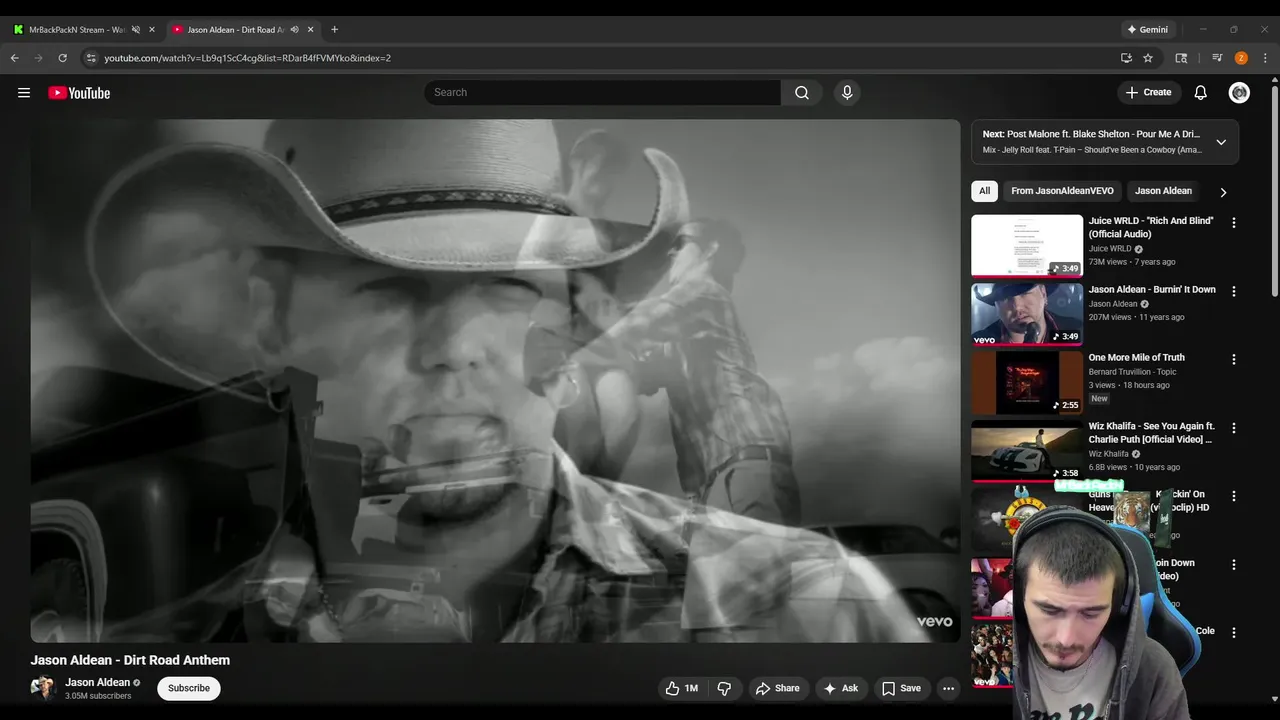This screenshot has height=720, width=1280.
Task: Close the Jason Aldean YouTube tab
Action: tap(311, 30)
